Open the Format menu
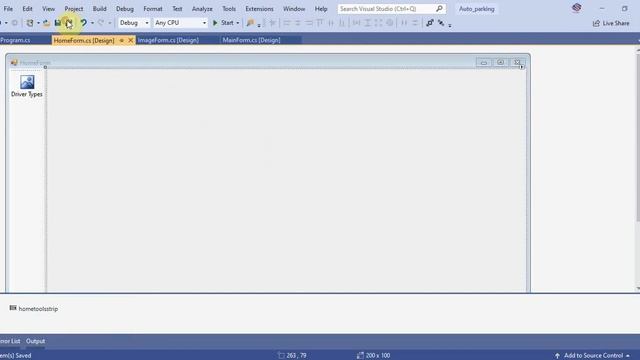The height and width of the screenshot is (360, 640). click(153, 9)
